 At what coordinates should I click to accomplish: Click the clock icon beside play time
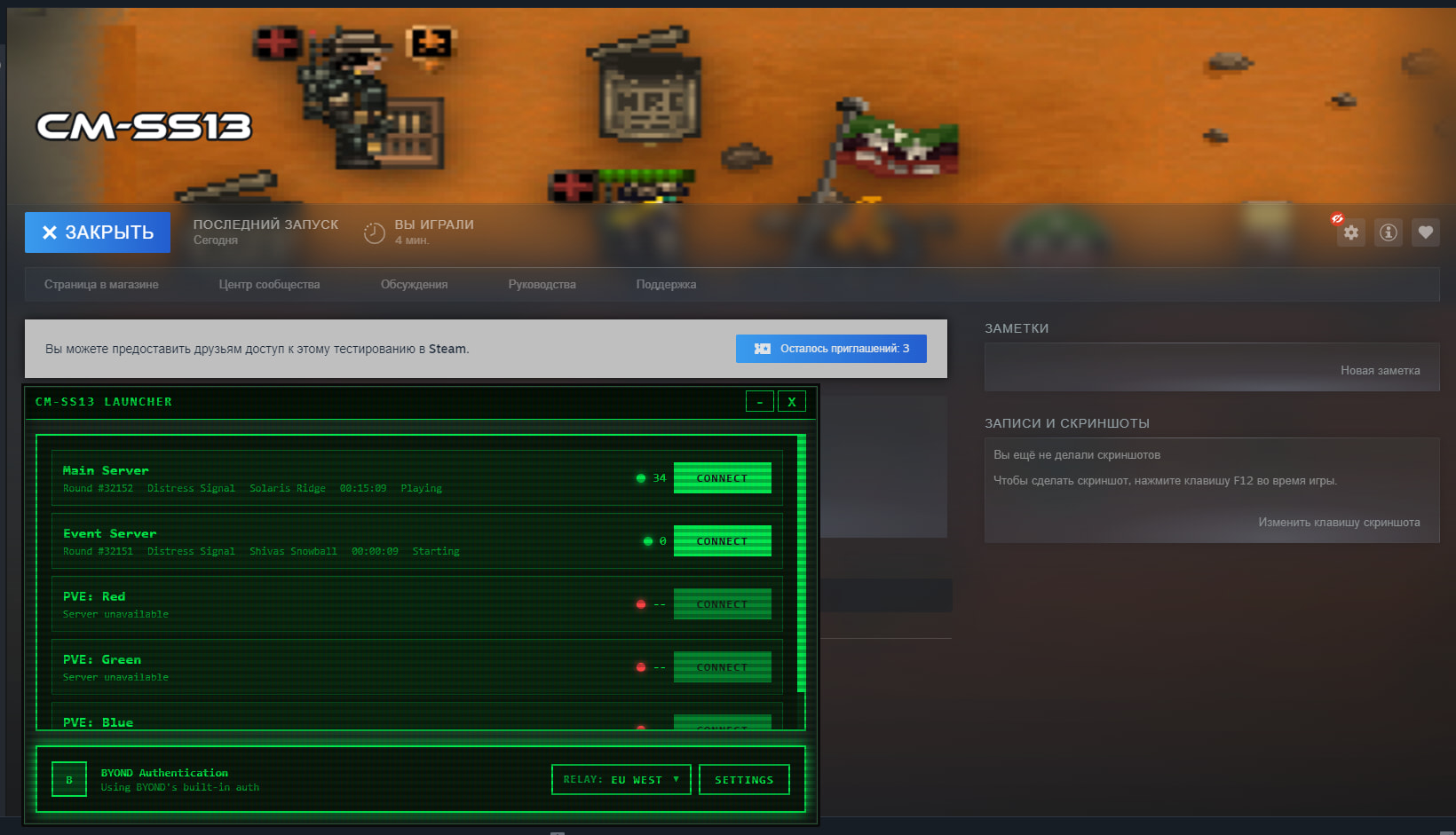(x=375, y=232)
